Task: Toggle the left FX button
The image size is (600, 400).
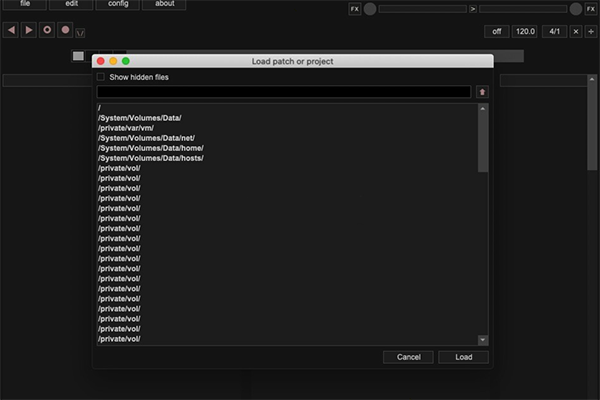Action: coord(355,9)
